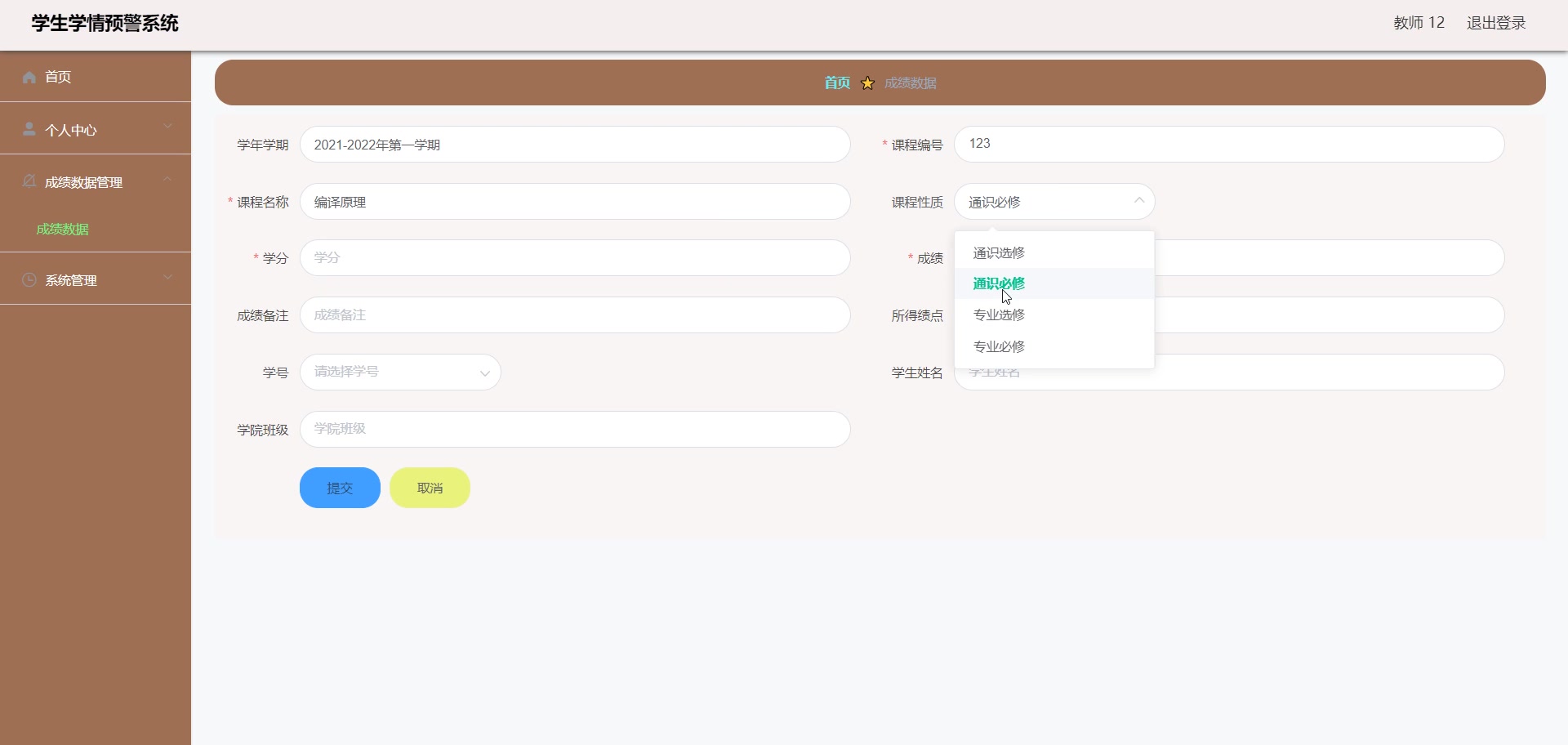This screenshot has width=1568, height=745.
Task: Open 成绩数据 submenu item
Action: point(63,229)
